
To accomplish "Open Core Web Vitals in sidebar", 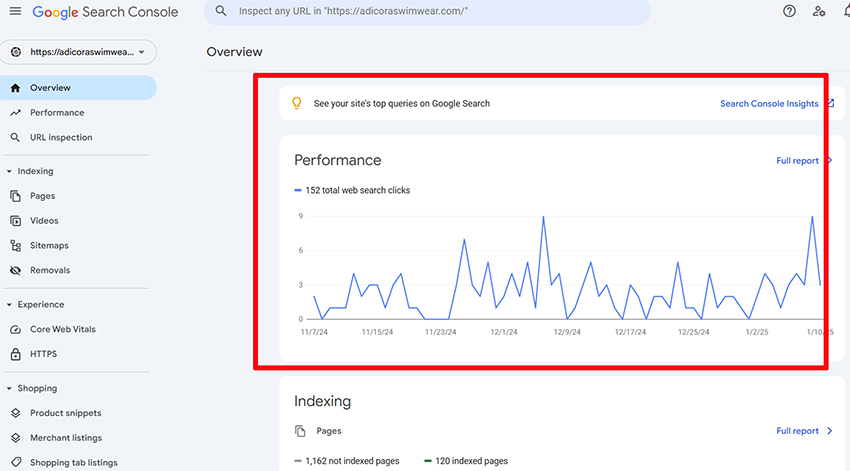I will [62, 330].
